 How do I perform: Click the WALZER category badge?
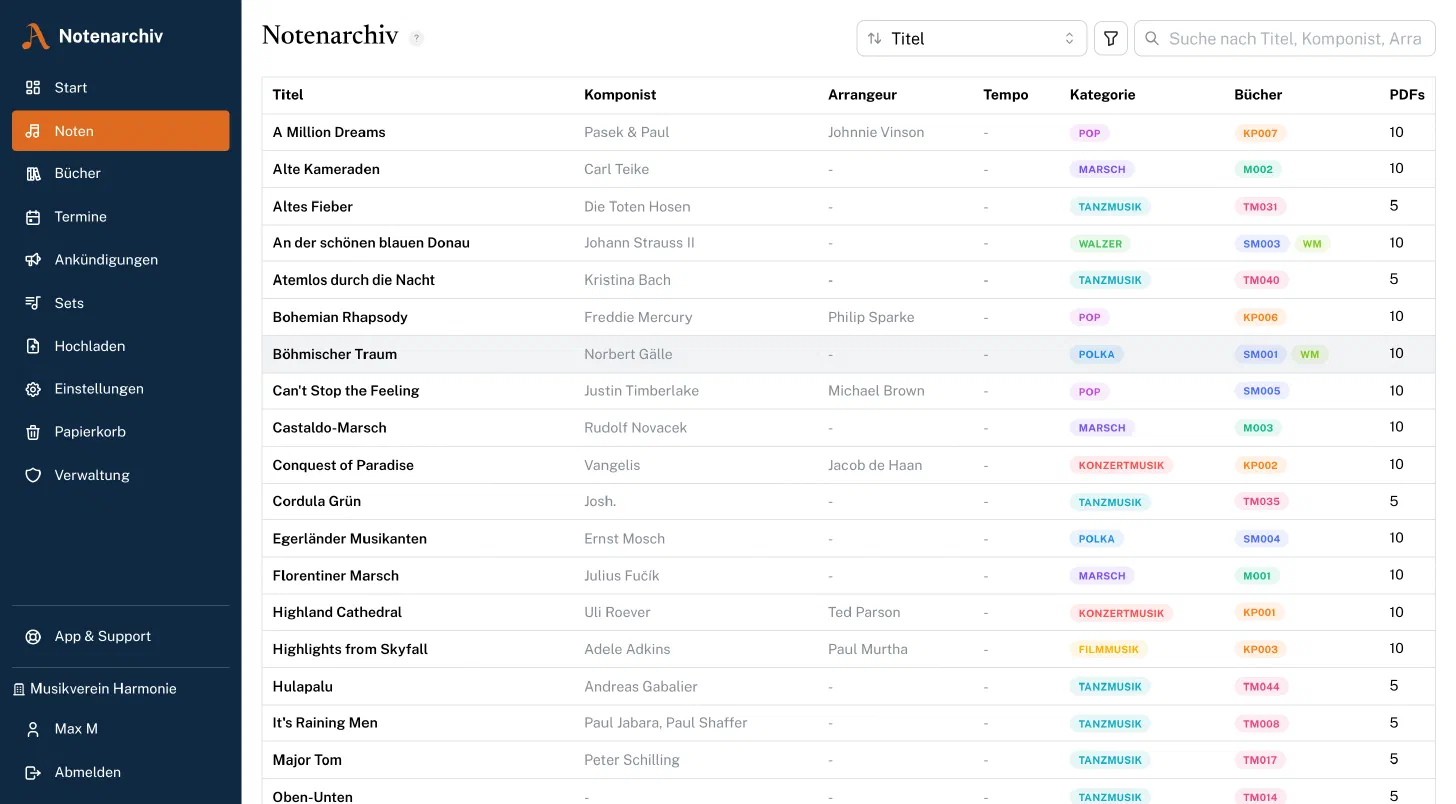[1100, 244]
